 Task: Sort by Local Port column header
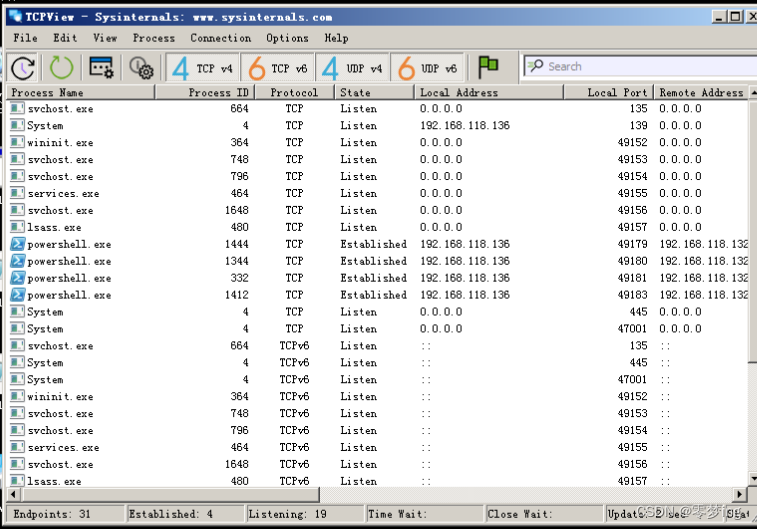pos(608,92)
